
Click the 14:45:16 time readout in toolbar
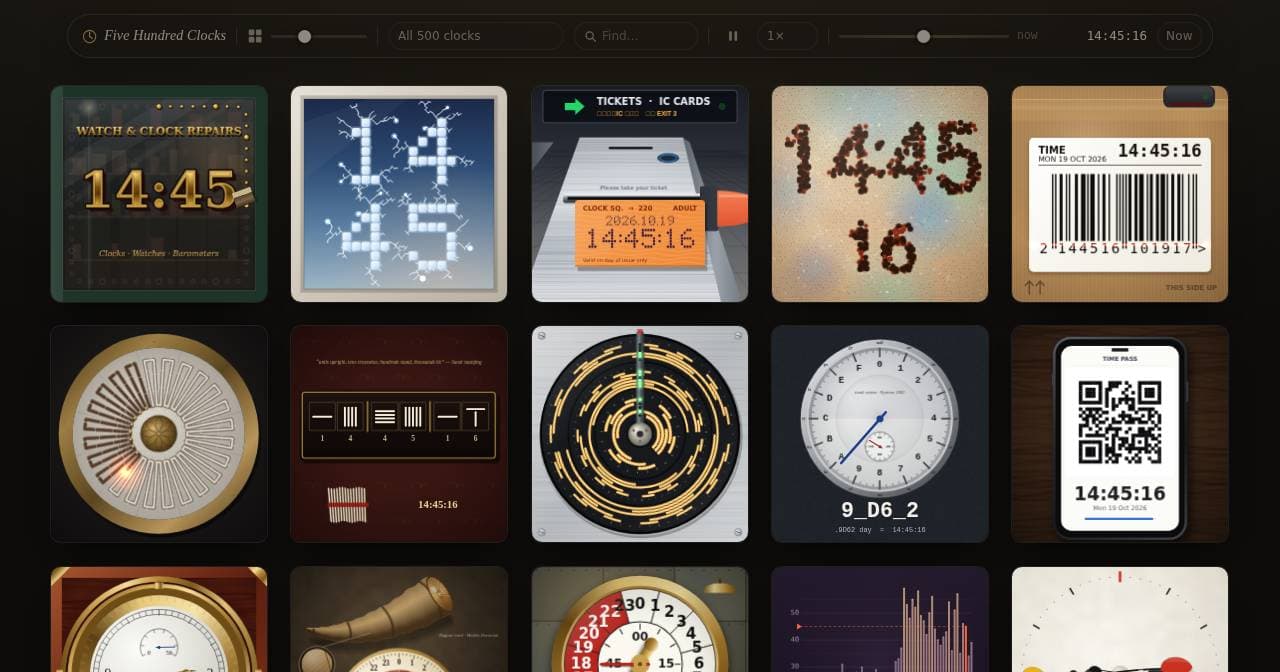1116,36
